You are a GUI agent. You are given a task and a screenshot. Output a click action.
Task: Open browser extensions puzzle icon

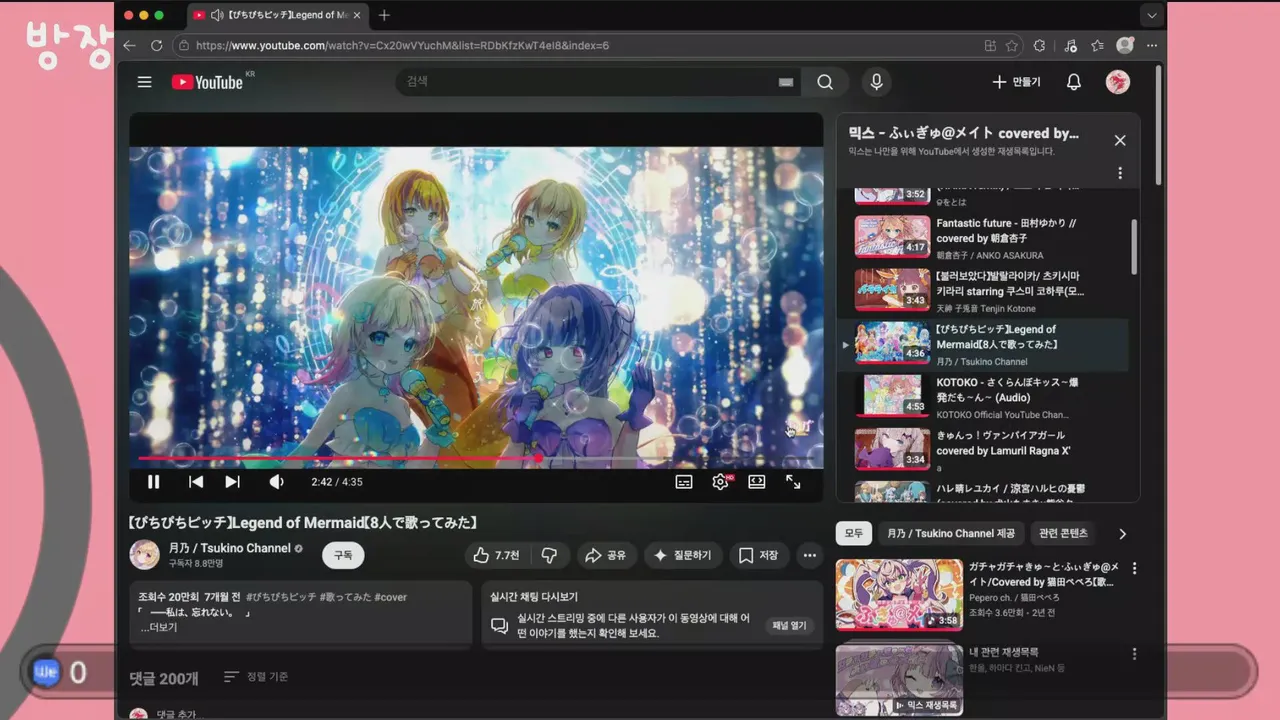tap(1039, 45)
